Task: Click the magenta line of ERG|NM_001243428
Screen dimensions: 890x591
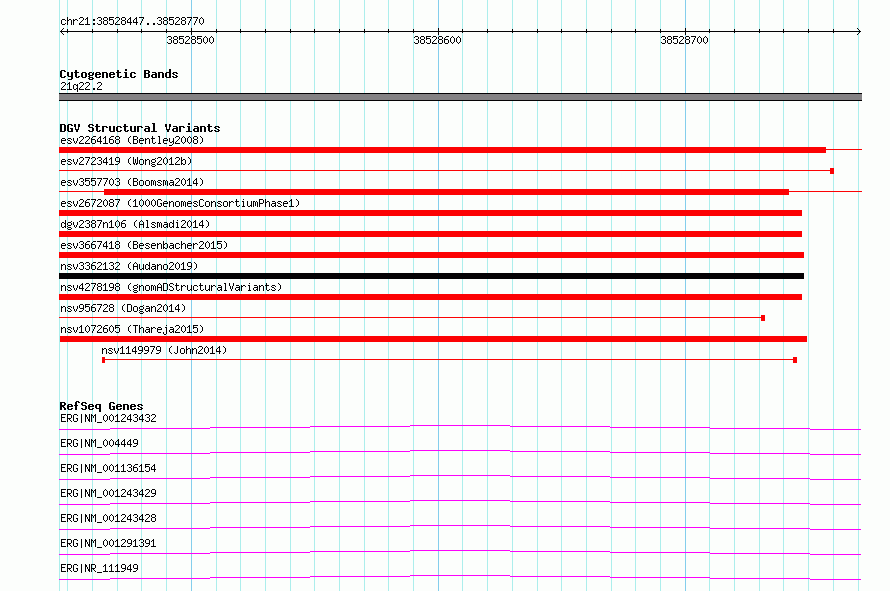Action: click(x=460, y=527)
